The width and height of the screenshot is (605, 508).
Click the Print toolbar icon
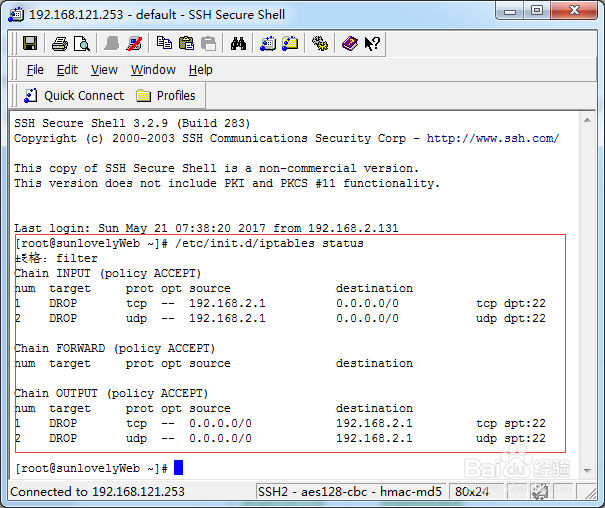coord(59,44)
